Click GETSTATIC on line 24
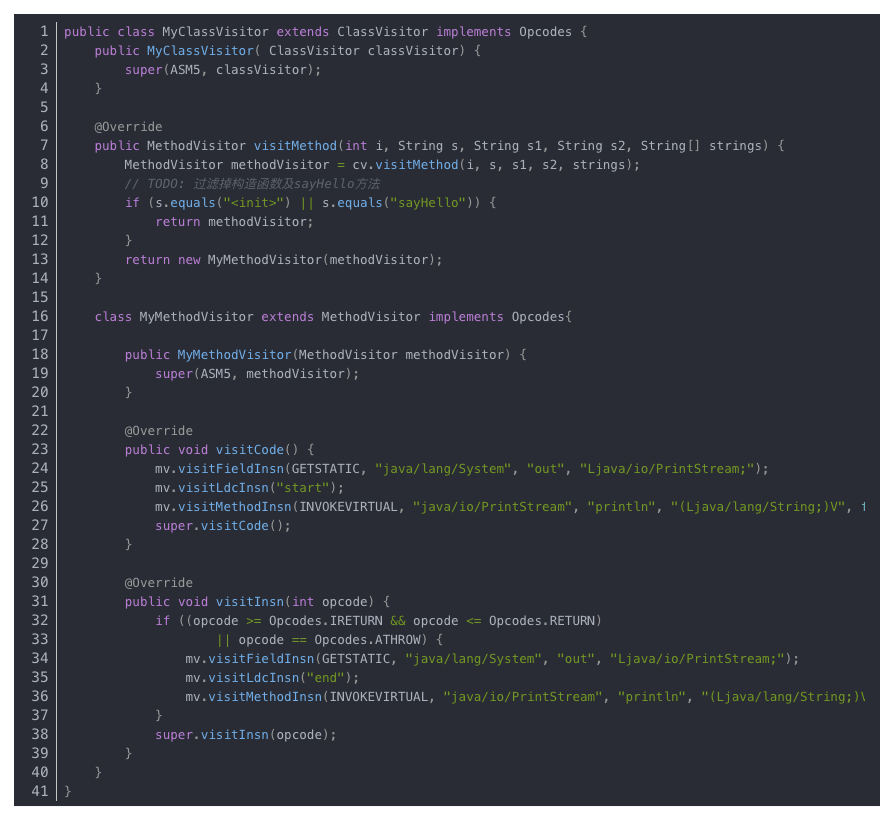The width and height of the screenshot is (892, 814). (x=325, y=469)
